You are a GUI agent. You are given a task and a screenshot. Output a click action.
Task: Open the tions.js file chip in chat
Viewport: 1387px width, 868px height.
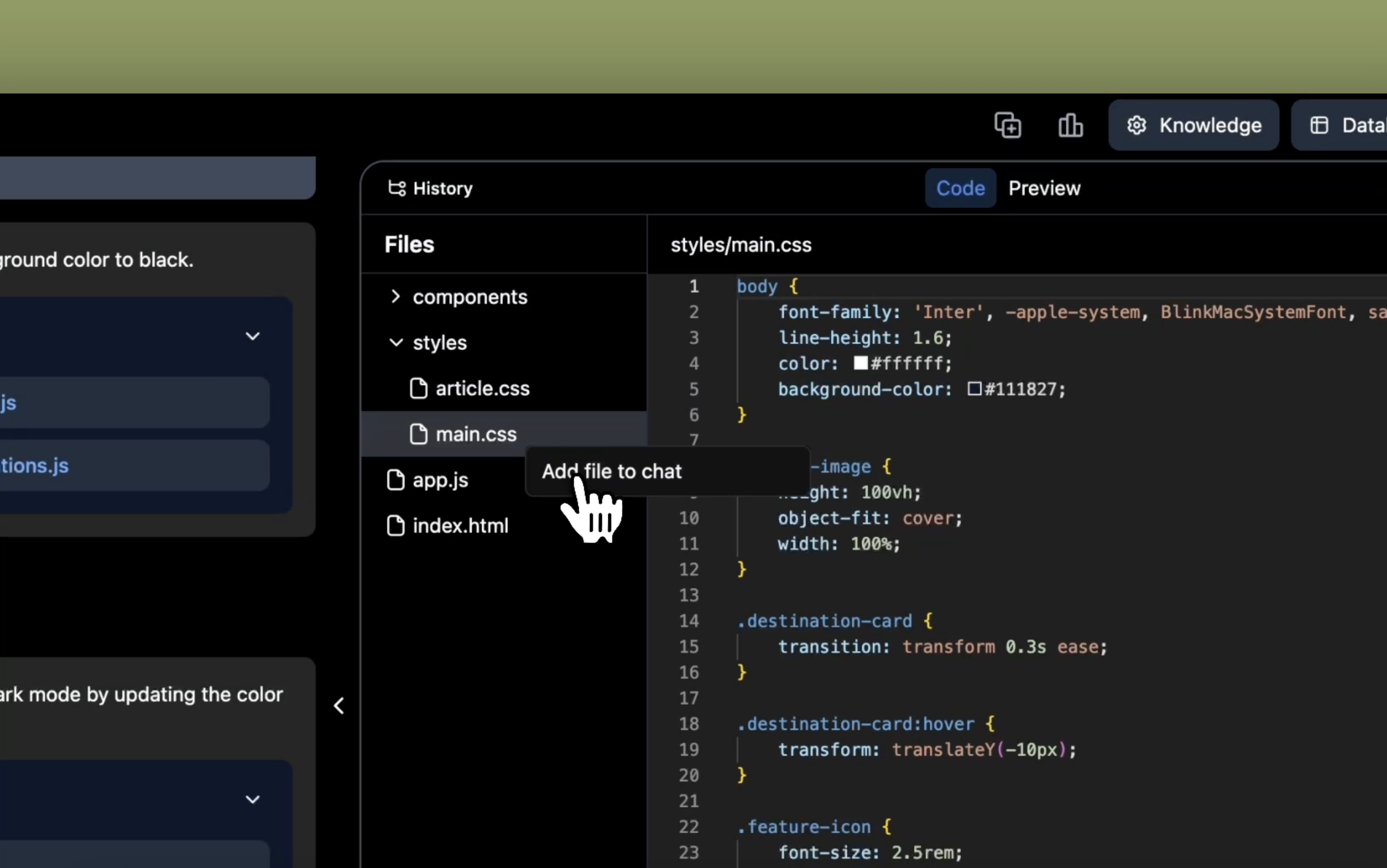tap(134, 466)
